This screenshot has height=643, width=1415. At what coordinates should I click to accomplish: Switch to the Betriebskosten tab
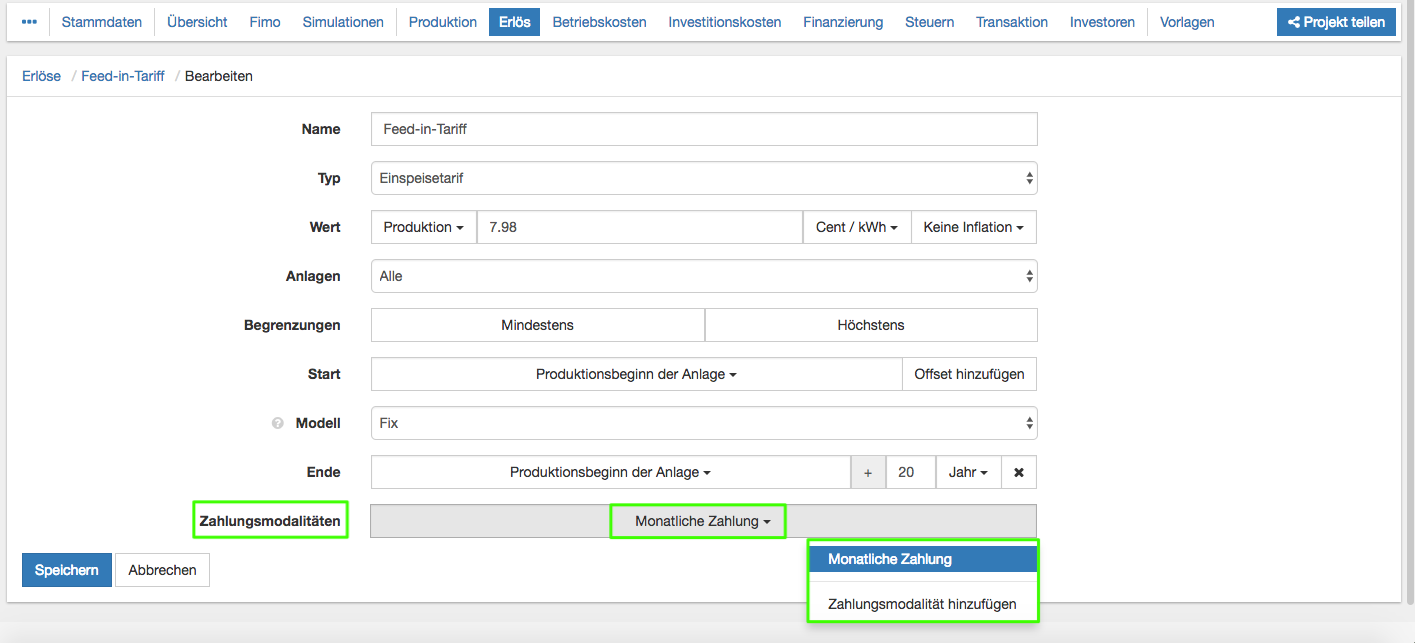pos(599,22)
